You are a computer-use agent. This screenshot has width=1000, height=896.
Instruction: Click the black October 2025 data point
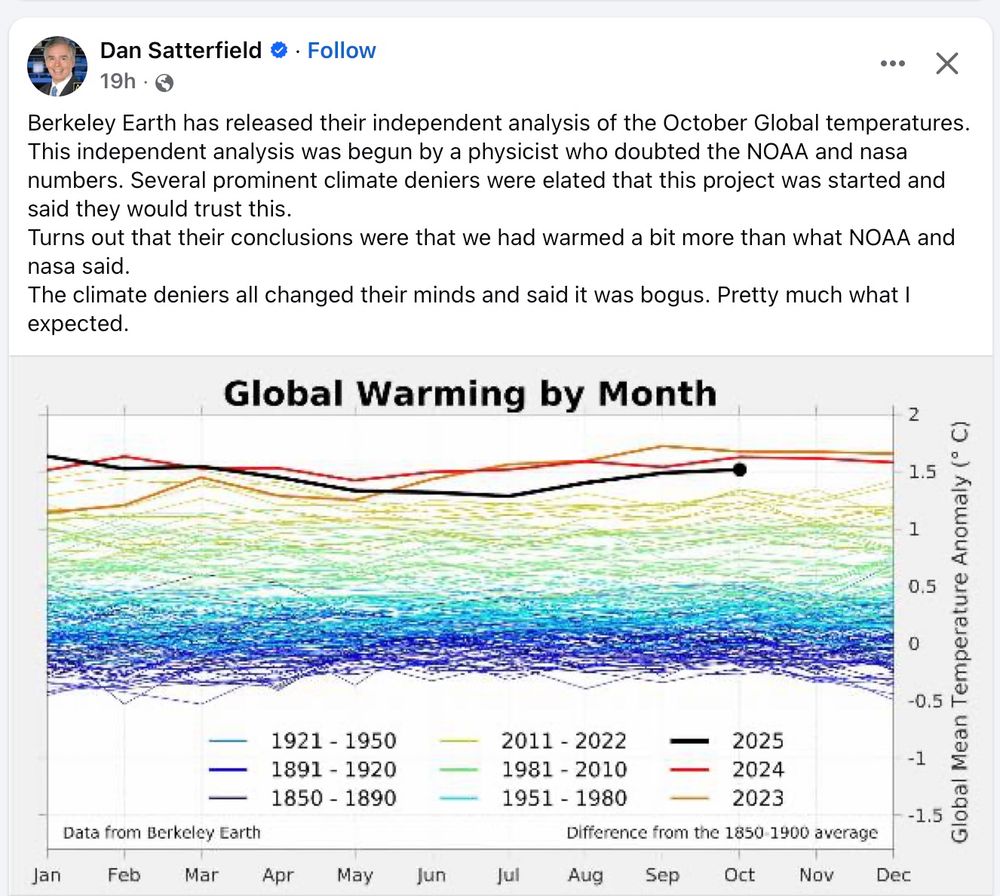[x=739, y=469]
